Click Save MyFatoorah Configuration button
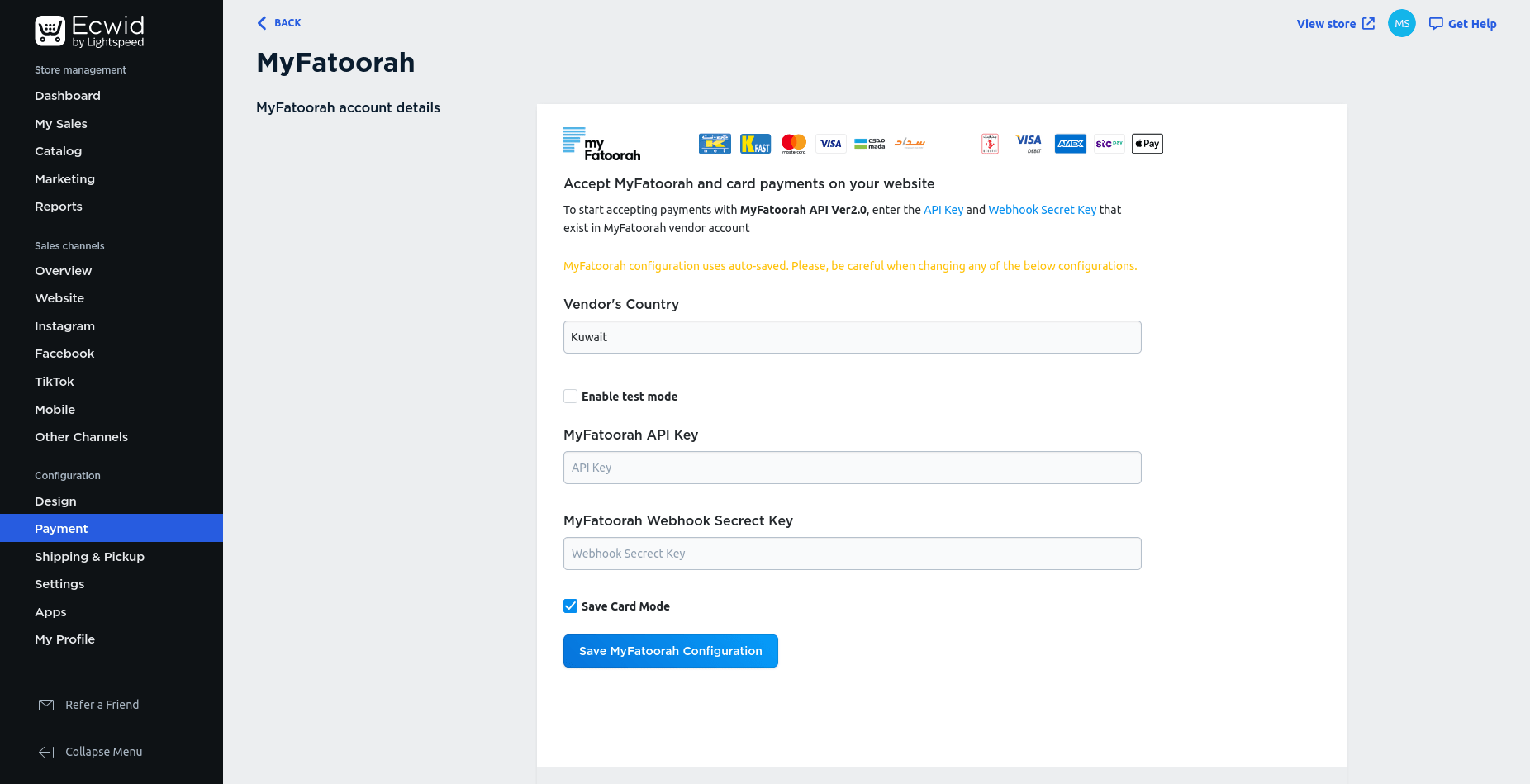Screen dimensions: 1530x784 tap(671, 651)
